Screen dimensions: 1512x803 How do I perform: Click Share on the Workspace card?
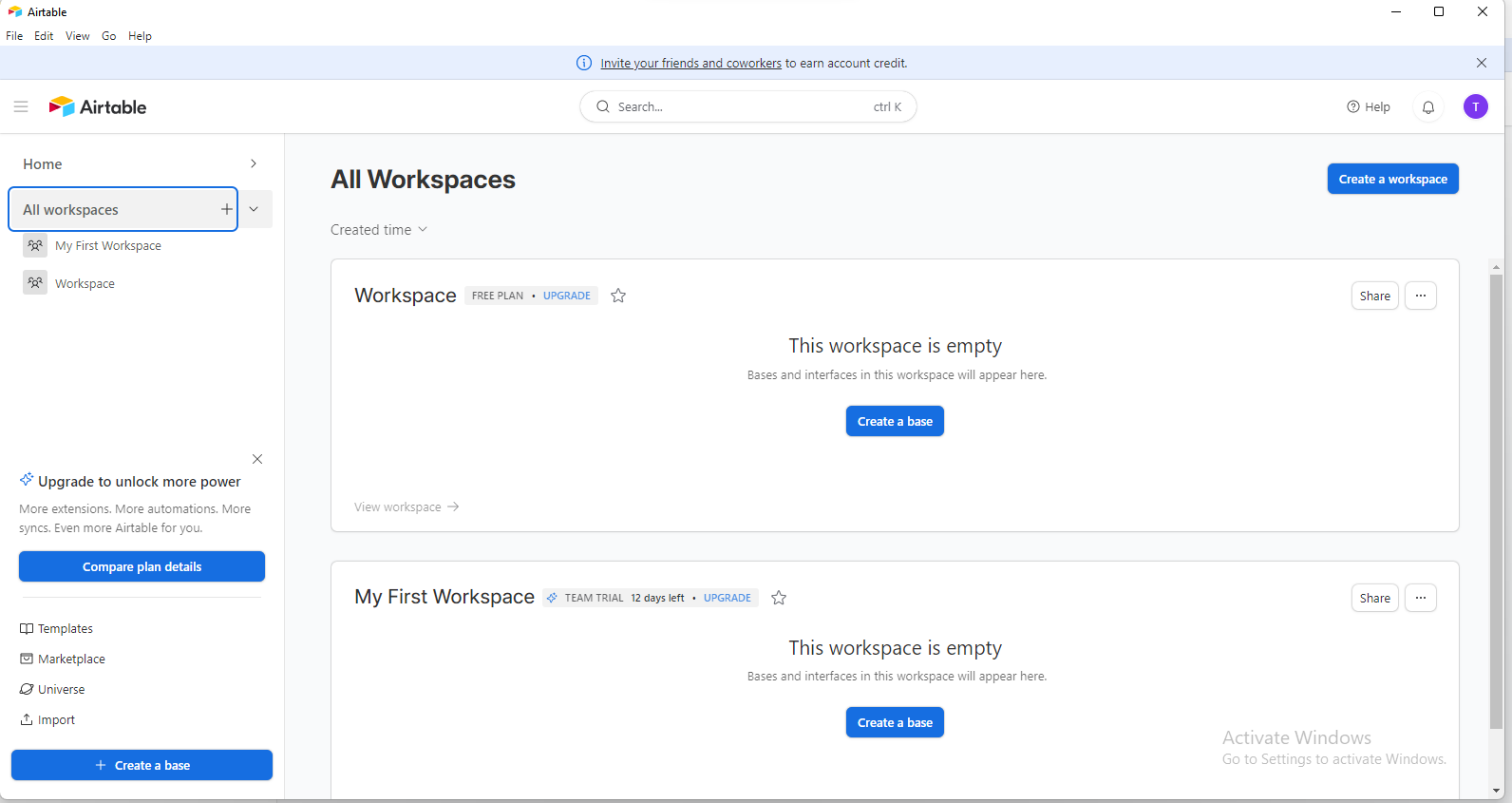(1375, 296)
